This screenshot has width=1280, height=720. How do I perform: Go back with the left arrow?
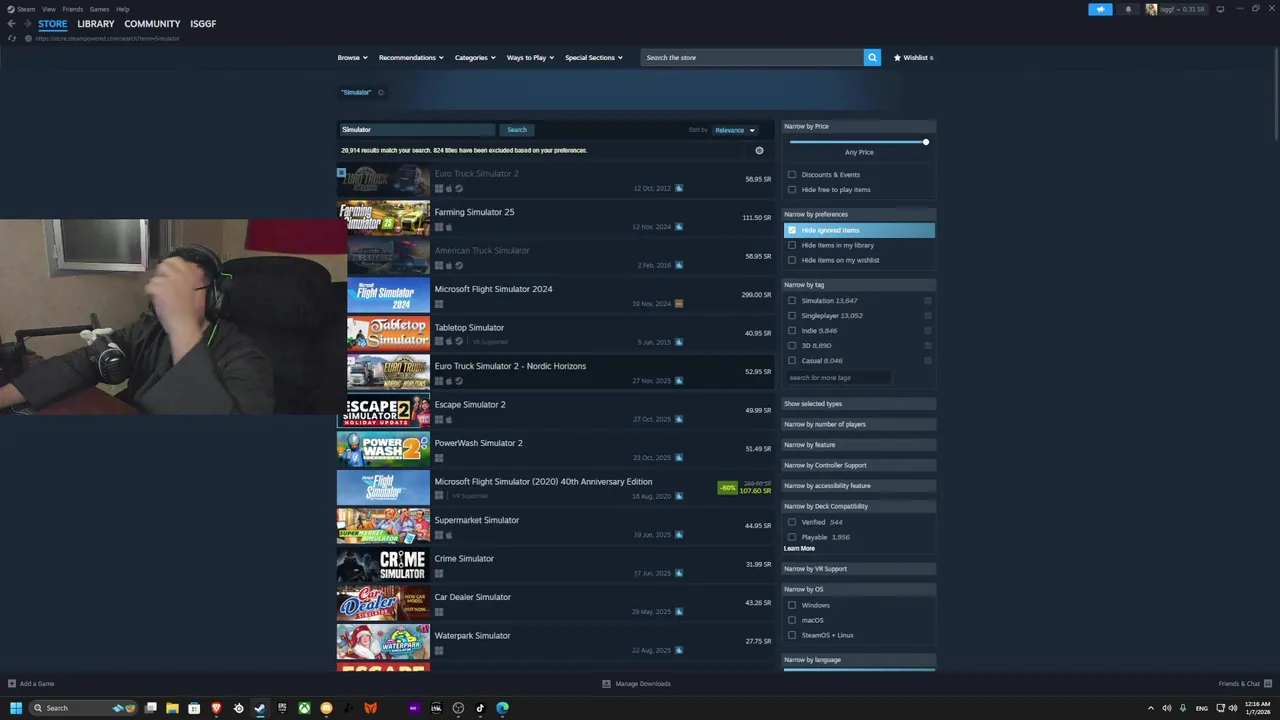(11, 24)
